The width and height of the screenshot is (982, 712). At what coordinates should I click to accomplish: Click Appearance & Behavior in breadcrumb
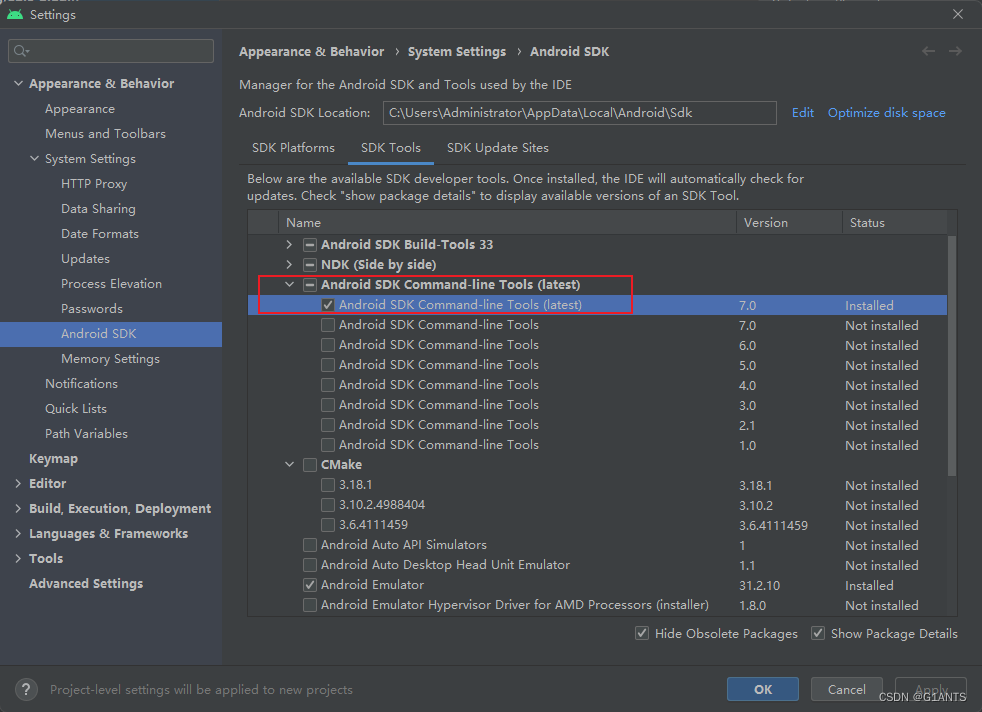click(311, 51)
